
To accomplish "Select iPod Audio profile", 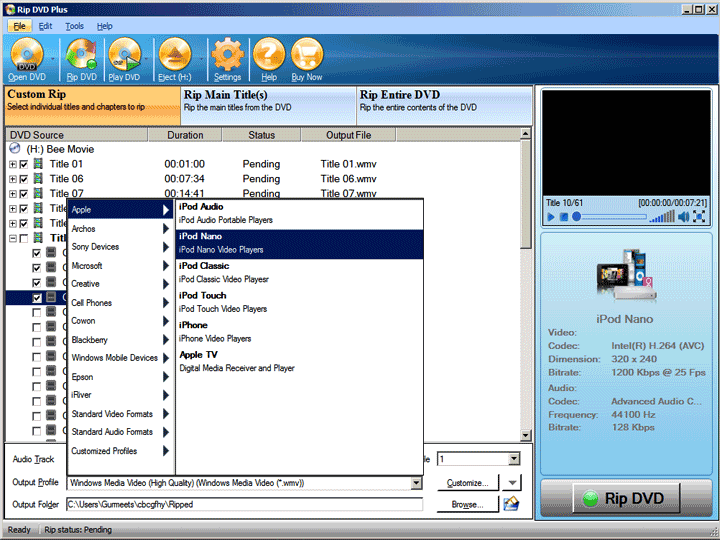I will point(299,214).
